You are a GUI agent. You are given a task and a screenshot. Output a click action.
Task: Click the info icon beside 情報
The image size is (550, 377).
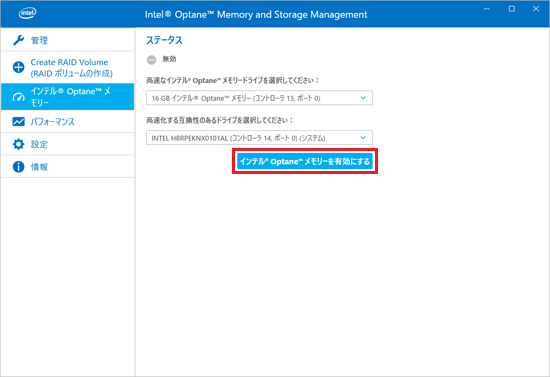(19, 167)
